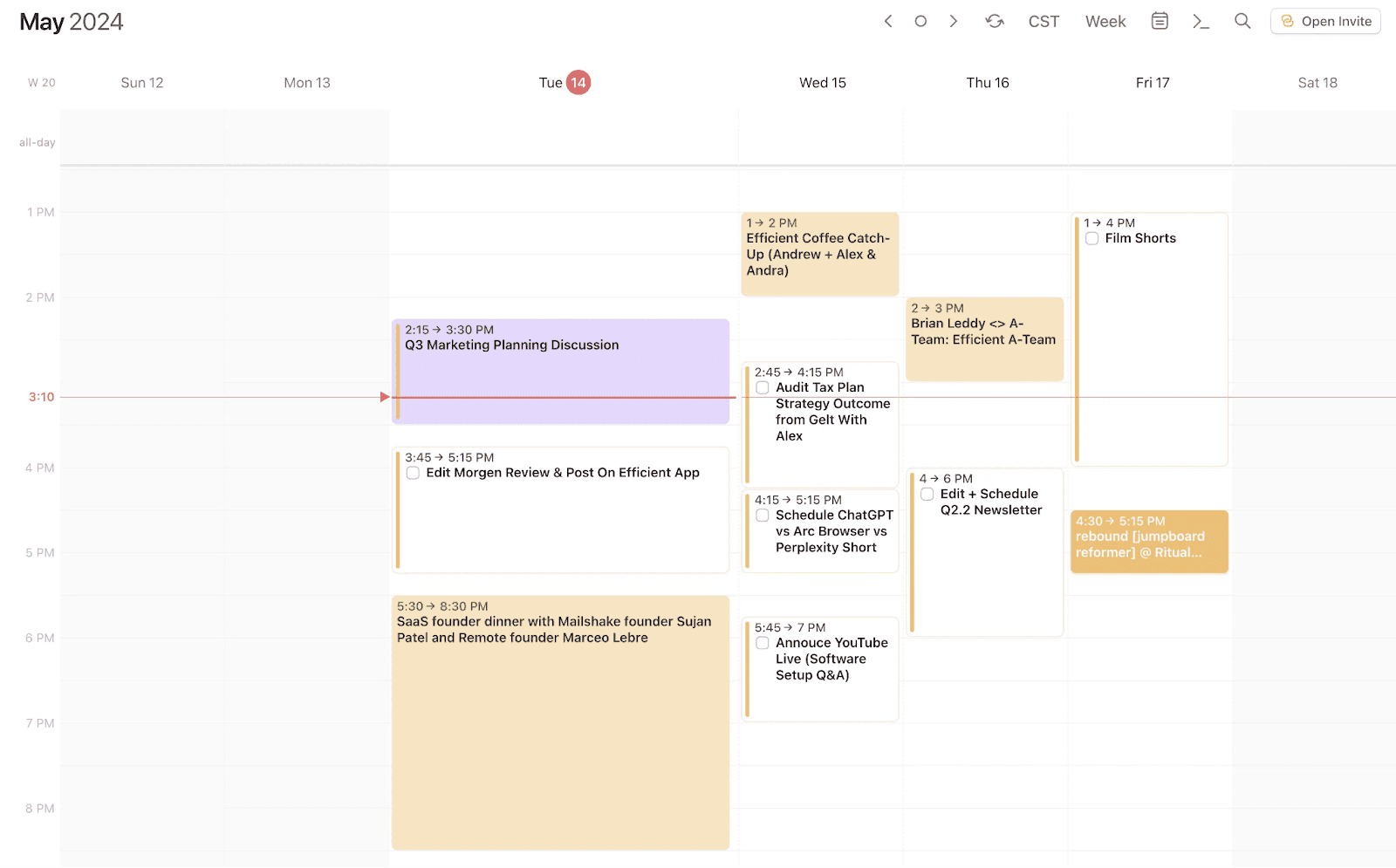Click the CST timezone control
The width and height of the screenshot is (1396, 868).
pos(1044,21)
